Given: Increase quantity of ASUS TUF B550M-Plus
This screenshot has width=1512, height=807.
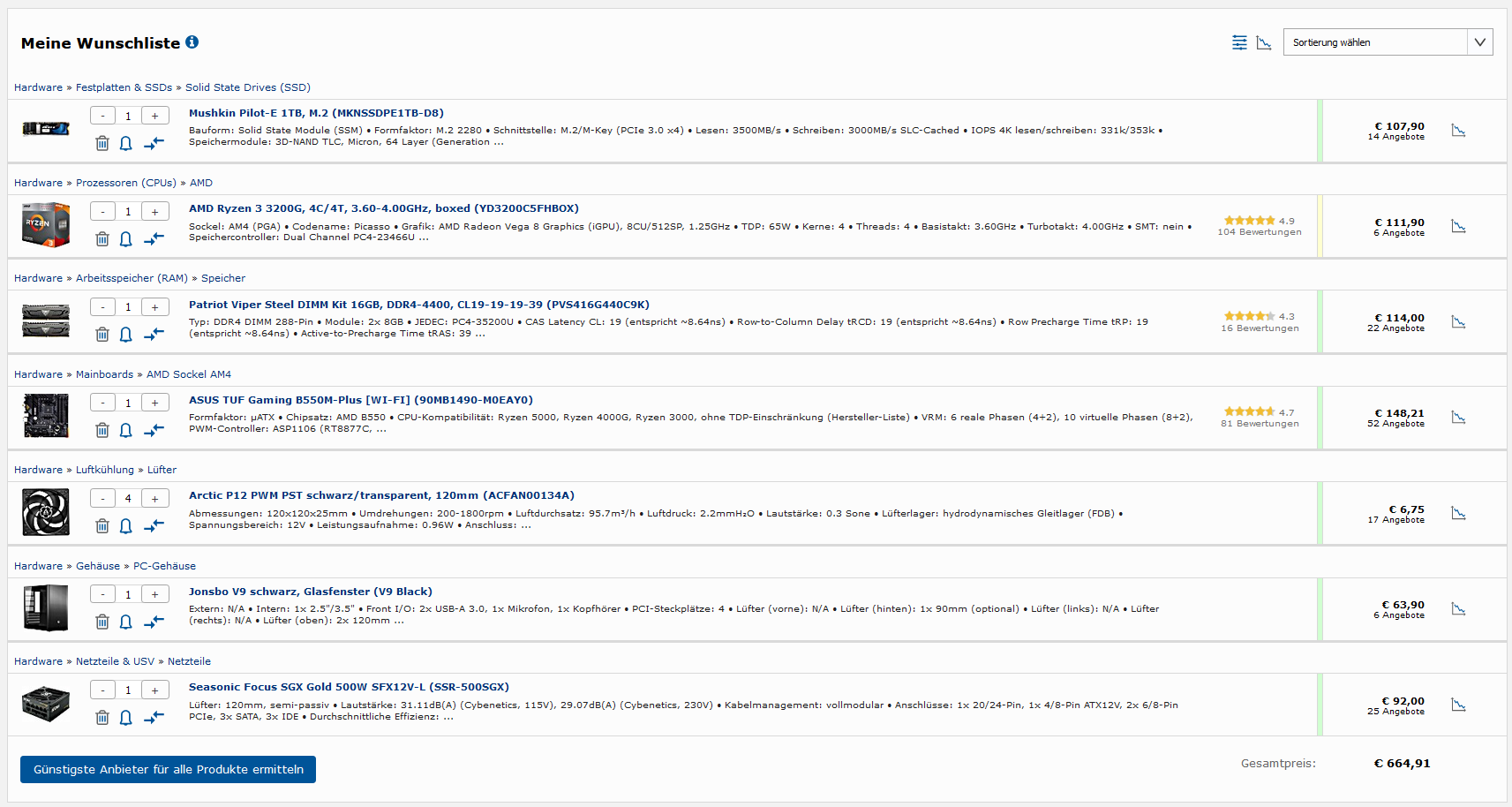Looking at the screenshot, I should [154, 403].
